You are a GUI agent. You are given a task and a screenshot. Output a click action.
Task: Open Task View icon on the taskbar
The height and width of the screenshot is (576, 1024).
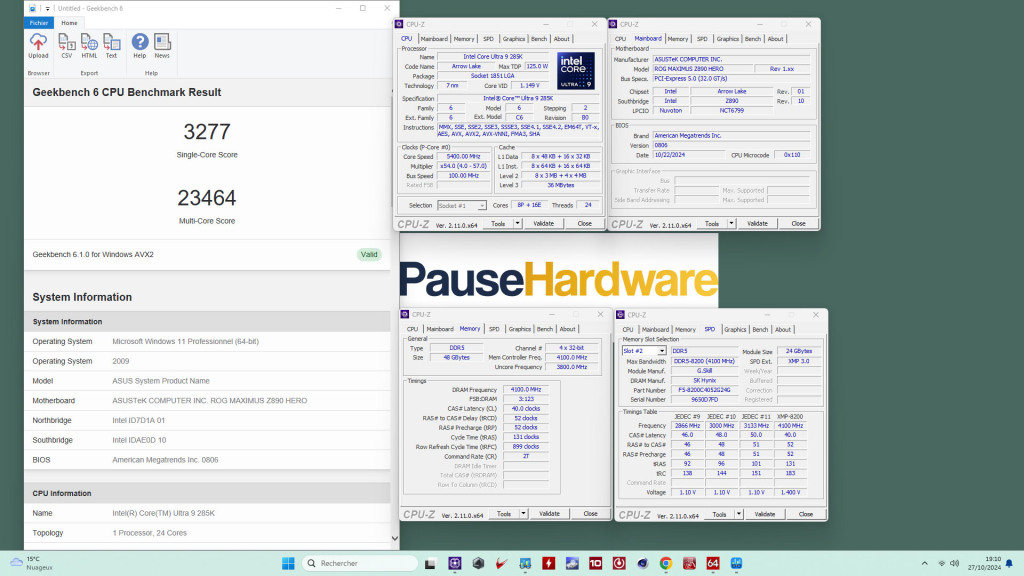coord(430,564)
